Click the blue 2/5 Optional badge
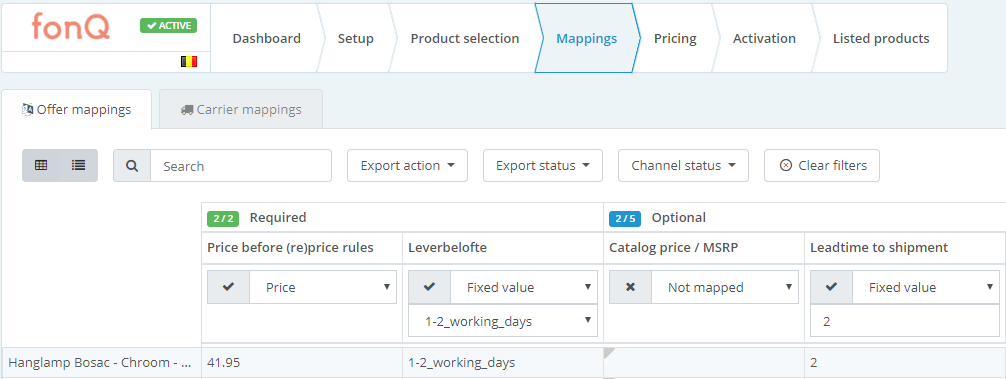 (625, 218)
